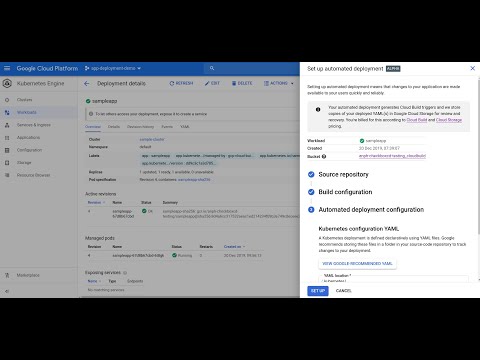
Task: Sort active revisions by Revision column
Action: [96, 202]
